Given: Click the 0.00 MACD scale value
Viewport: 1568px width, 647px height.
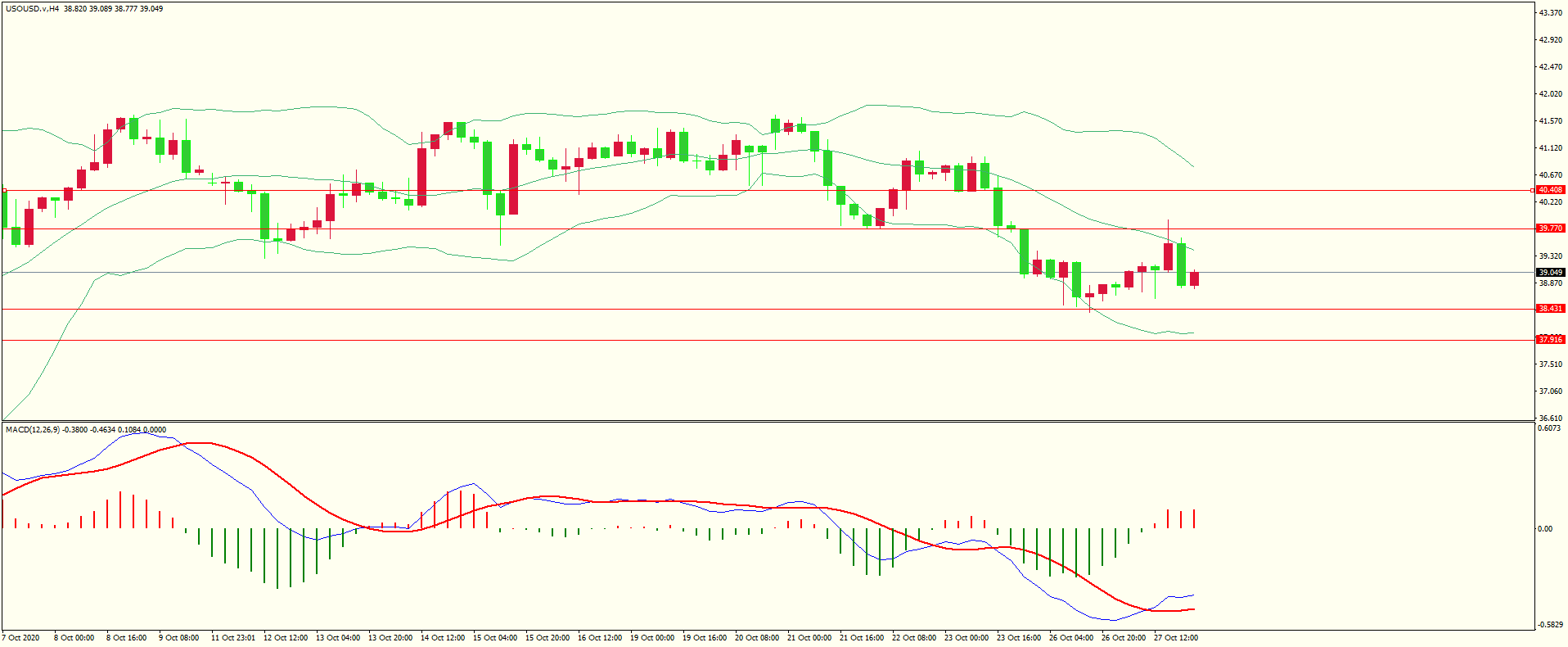Looking at the screenshot, I should (1545, 529).
